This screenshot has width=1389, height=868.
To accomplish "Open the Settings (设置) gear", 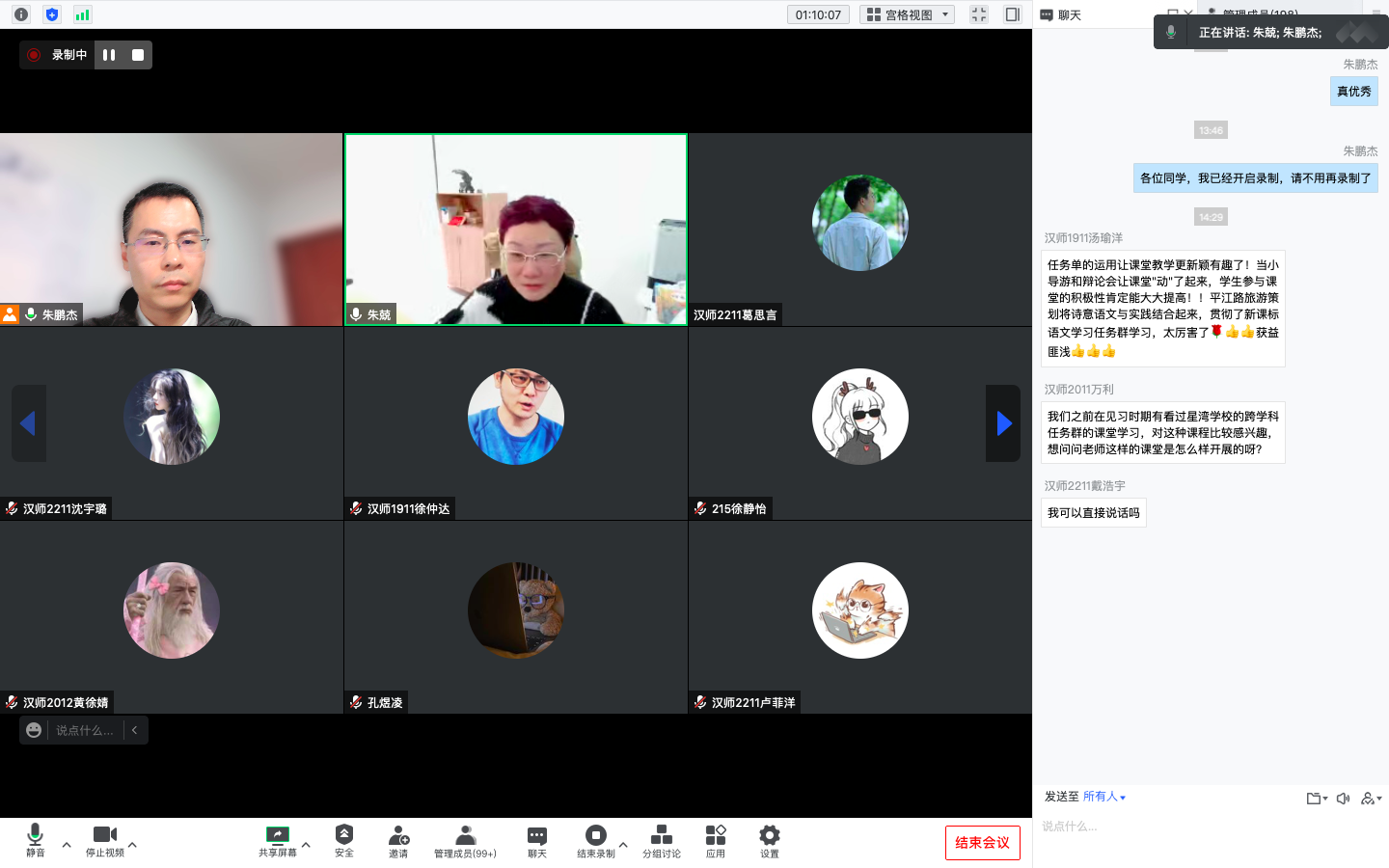I will [769, 840].
